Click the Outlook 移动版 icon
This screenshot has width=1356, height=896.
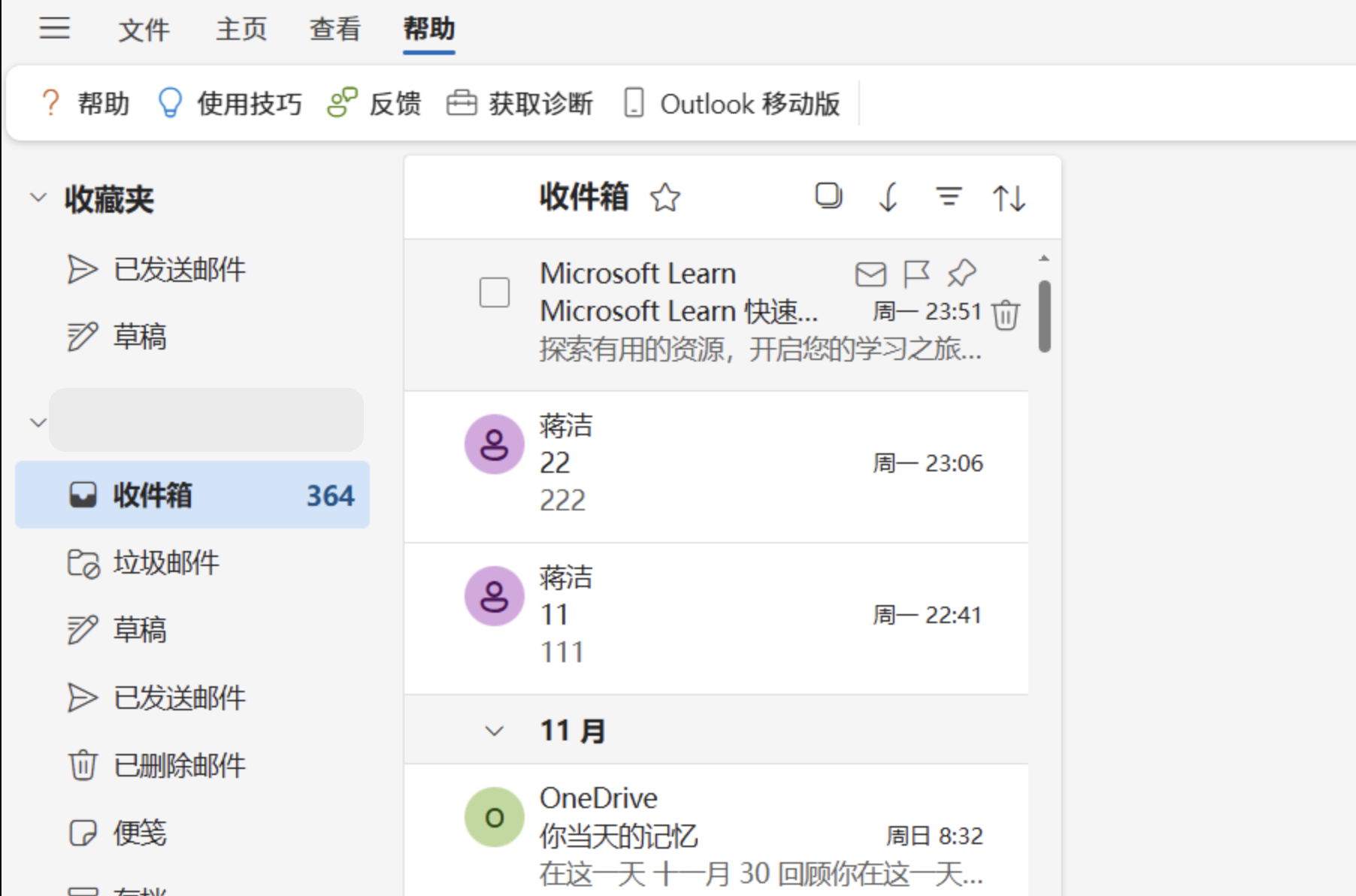pyautogui.click(x=634, y=103)
